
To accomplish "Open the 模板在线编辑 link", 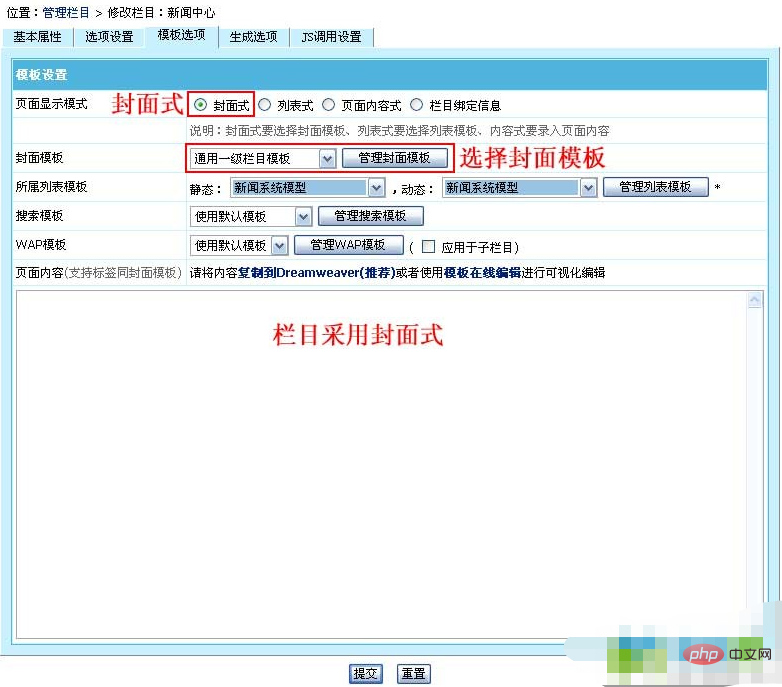I will point(482,273).
